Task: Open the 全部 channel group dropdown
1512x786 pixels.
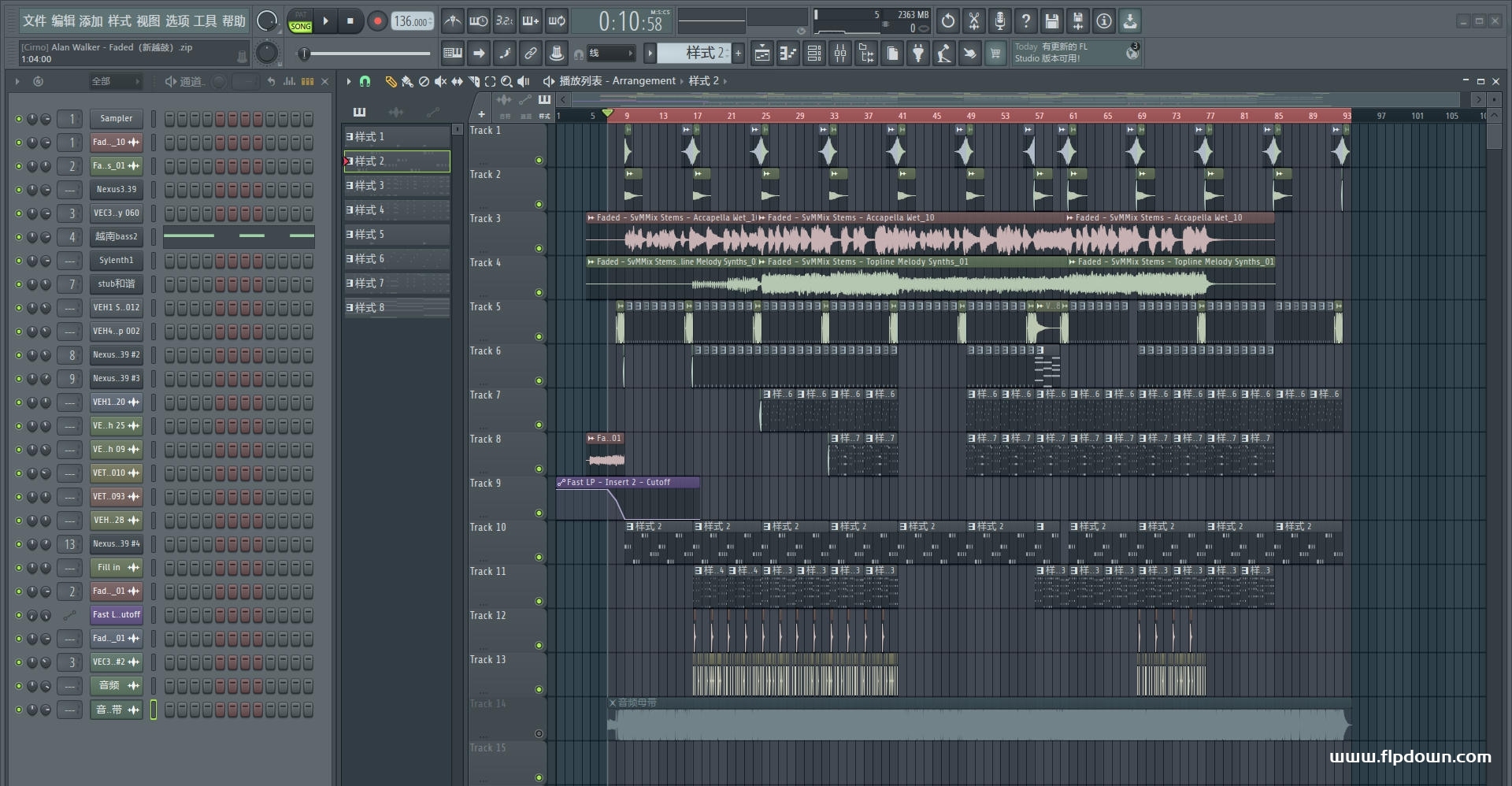Action: (x=115, y=81)
